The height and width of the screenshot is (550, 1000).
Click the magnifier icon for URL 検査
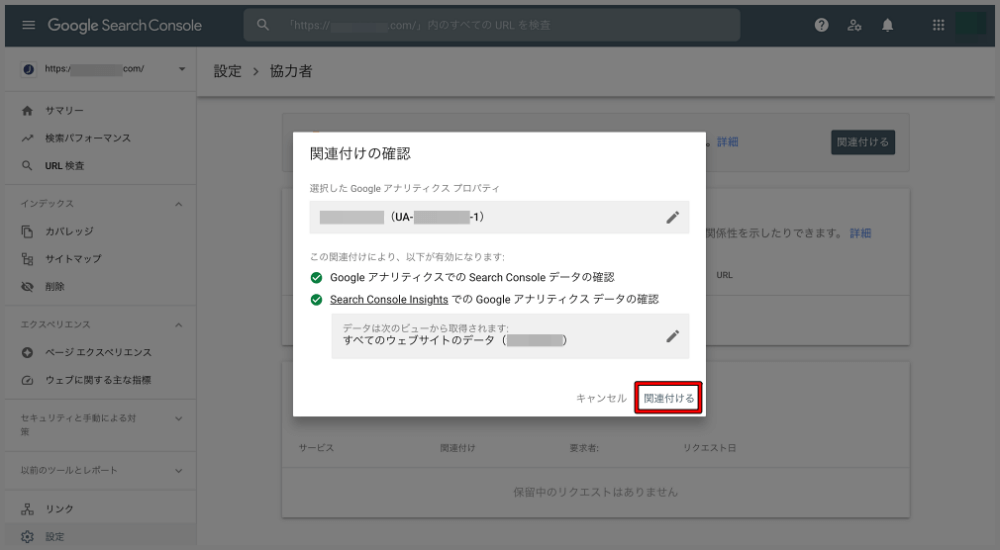27,165
